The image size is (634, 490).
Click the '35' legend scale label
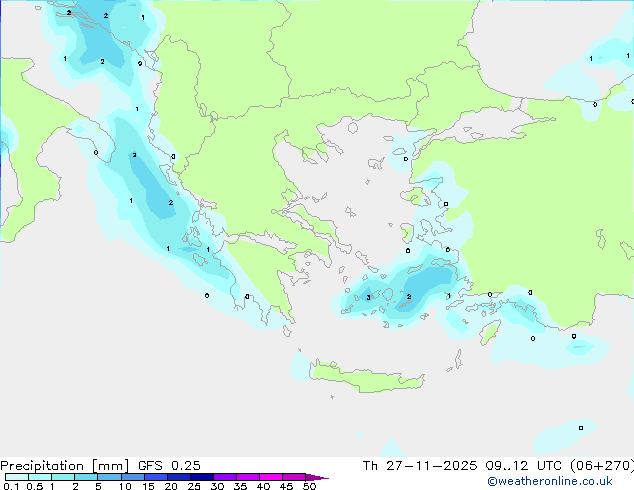tap(240, 486)
